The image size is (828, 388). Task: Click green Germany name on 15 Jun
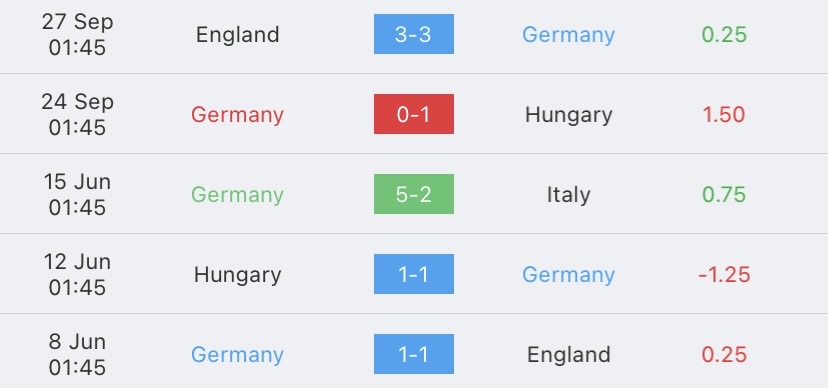tap(238, 195)
